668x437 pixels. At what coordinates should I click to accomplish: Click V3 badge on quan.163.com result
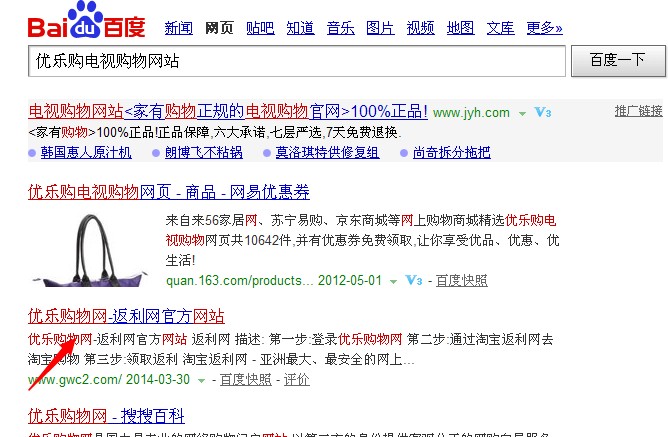click(x=414, y=280)
